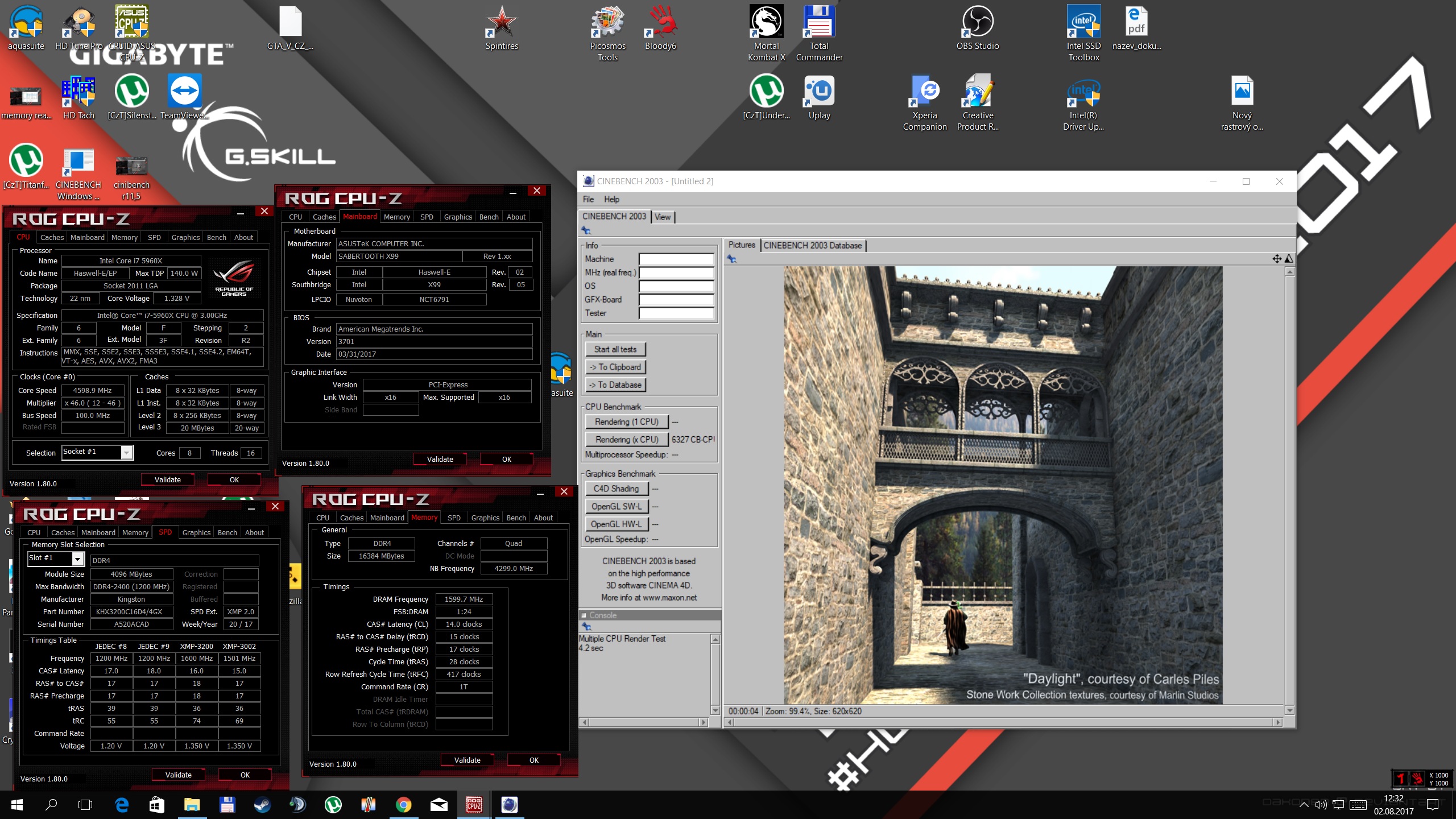Screen dimensions: 1456x819
Task: Open HD Tach desktop shortcut
Action: [x=78, y=97]
